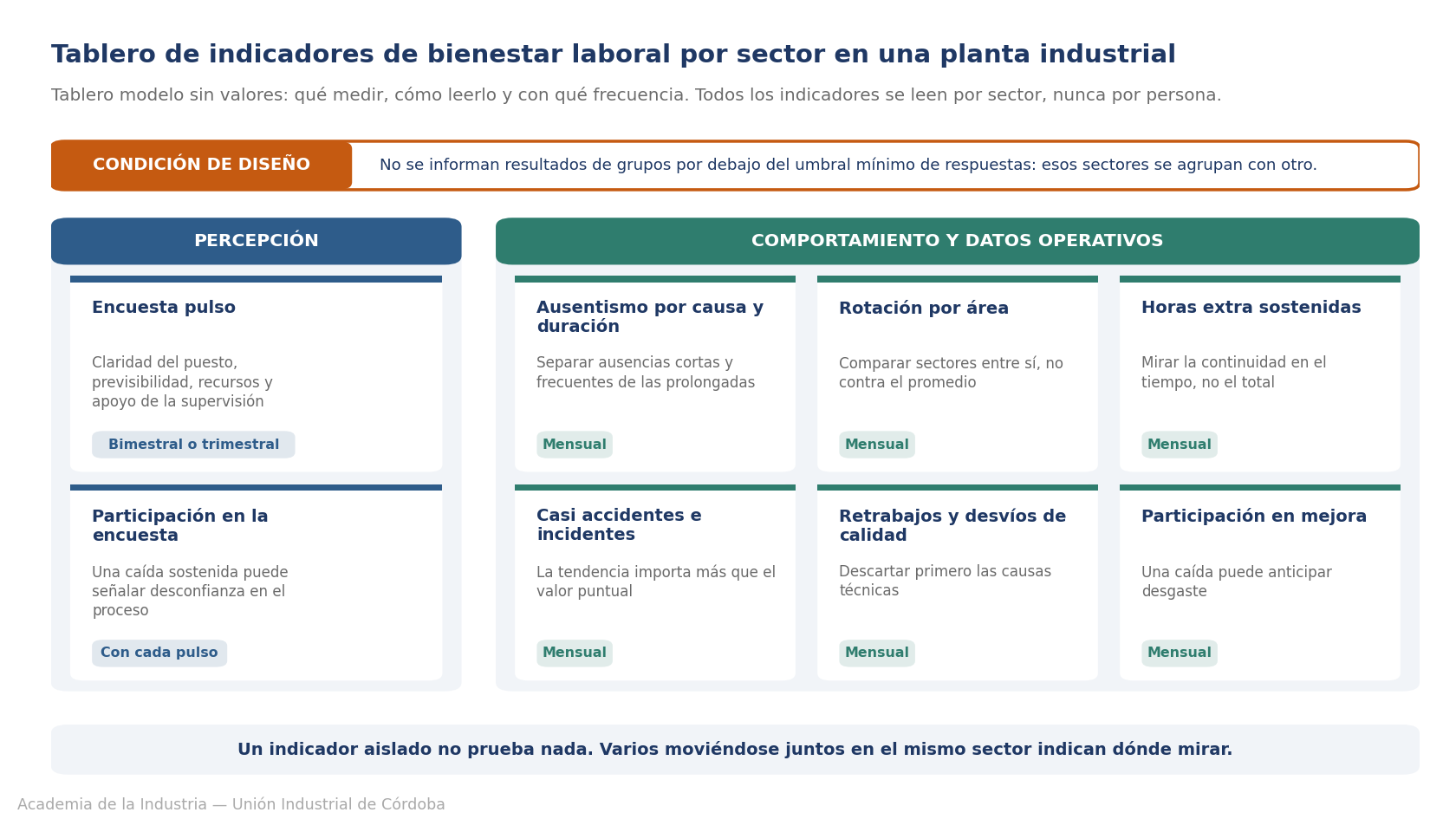The height and width of the screenshot is (819, 1456).
Task: Select text 'Descartar primero las causas técnicas'
Action: [945, 581]
